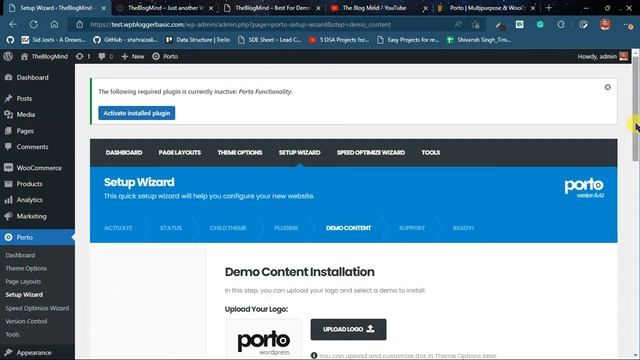Open the New content menu
Screen dimensions: 640x360
[x=133, y=56]
